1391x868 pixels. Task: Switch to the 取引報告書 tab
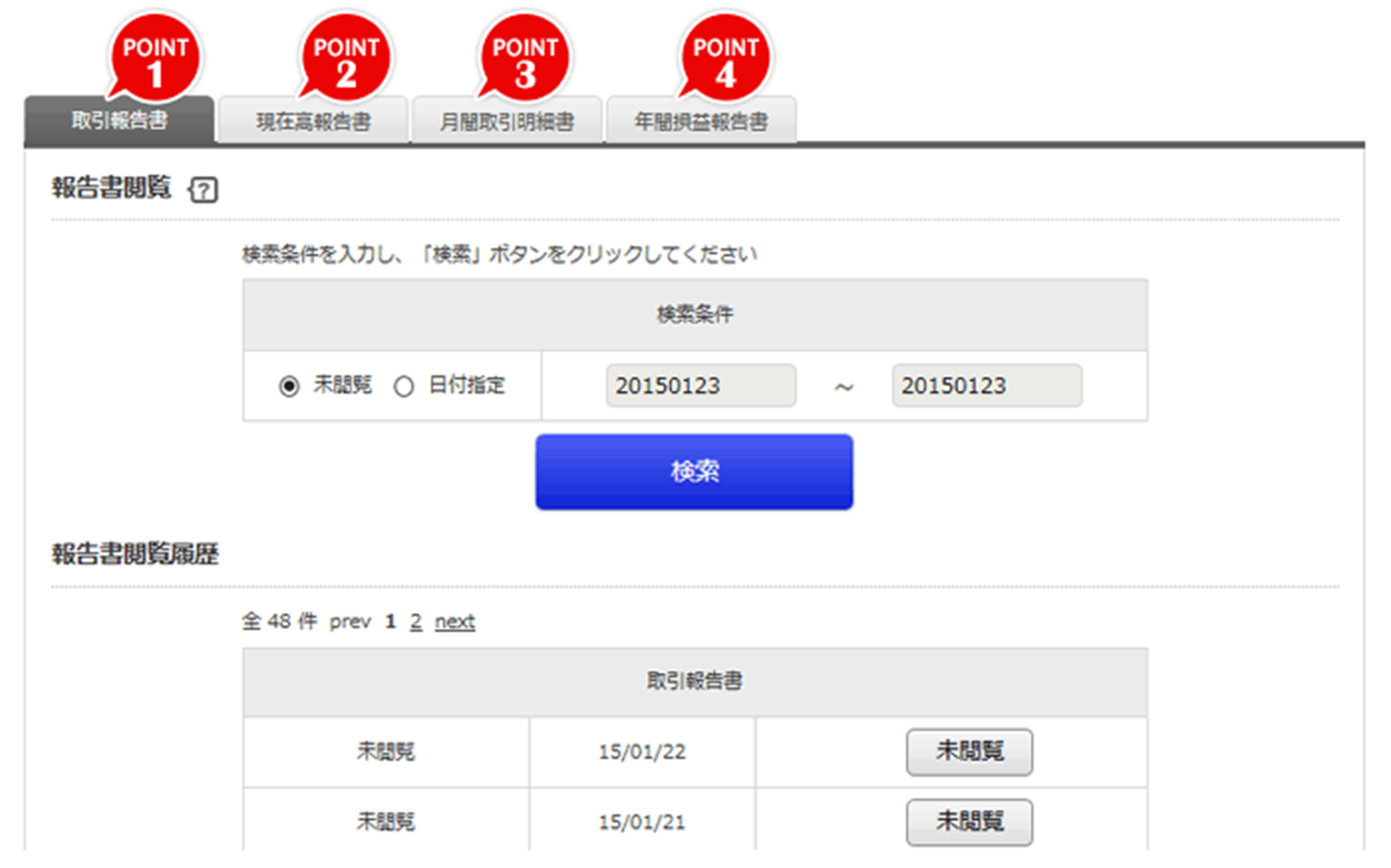pyautogui.click(x=119, y=121)
